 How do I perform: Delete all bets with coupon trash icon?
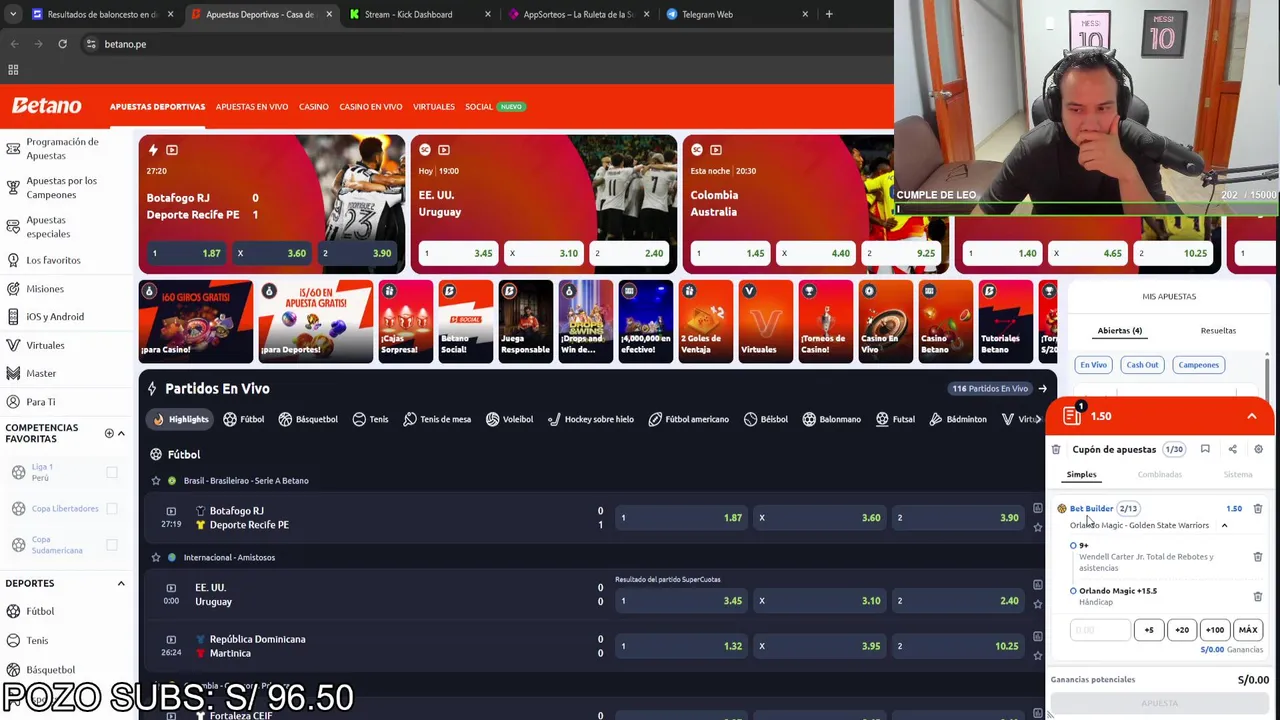tap(1056, 450)
